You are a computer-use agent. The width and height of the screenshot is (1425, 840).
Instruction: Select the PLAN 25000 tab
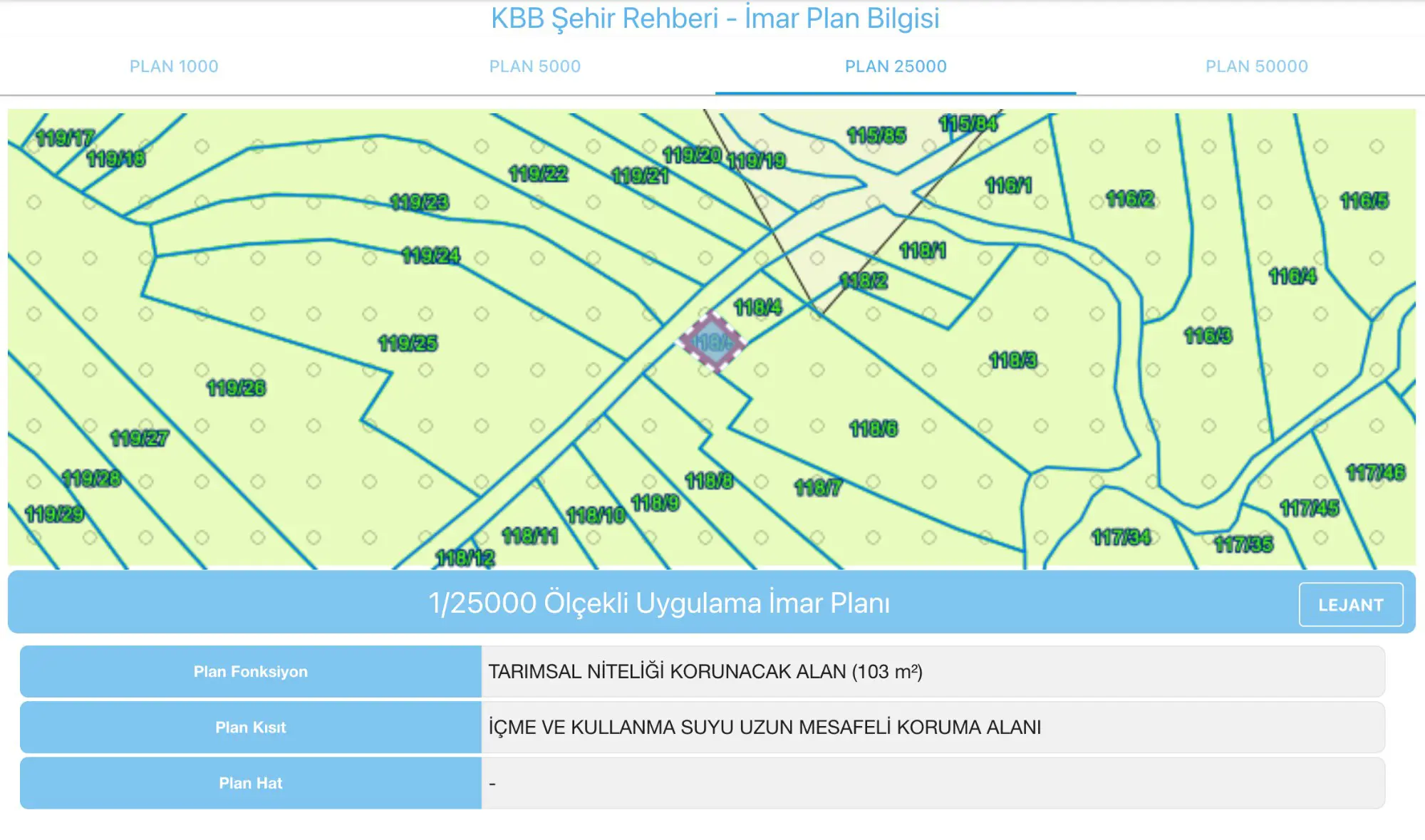pos(896,66)
